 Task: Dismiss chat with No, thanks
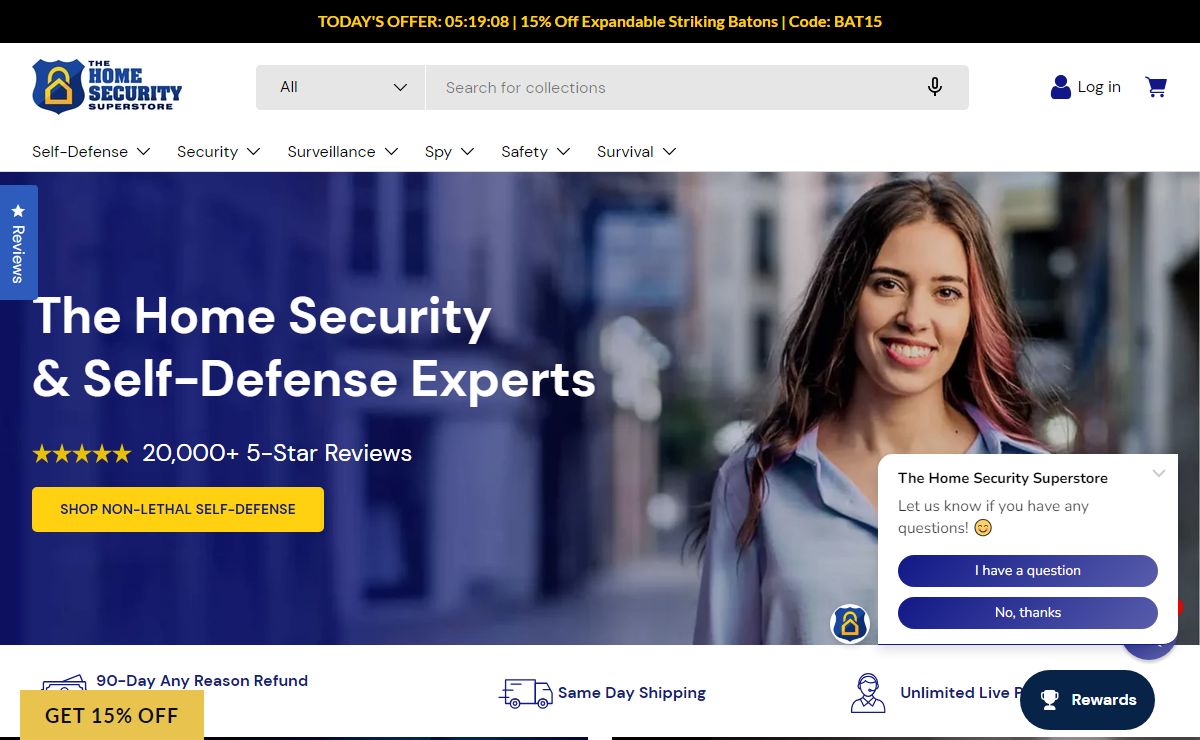click(1028, 613)
